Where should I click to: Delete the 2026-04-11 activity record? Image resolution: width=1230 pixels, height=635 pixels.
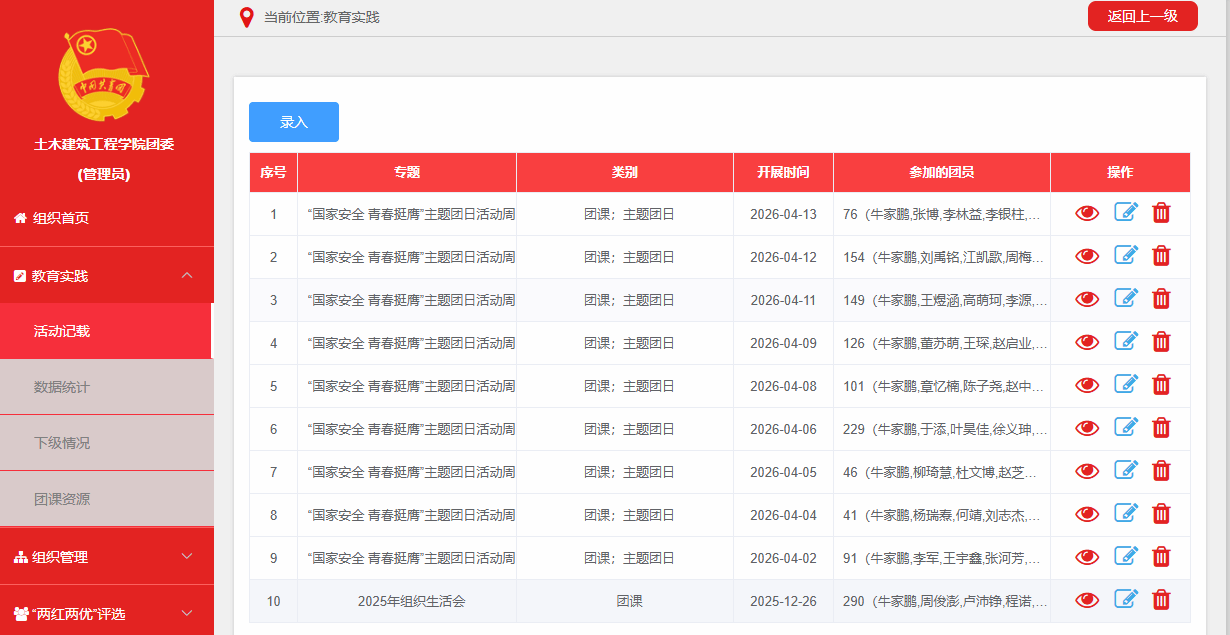point(1161,299)
